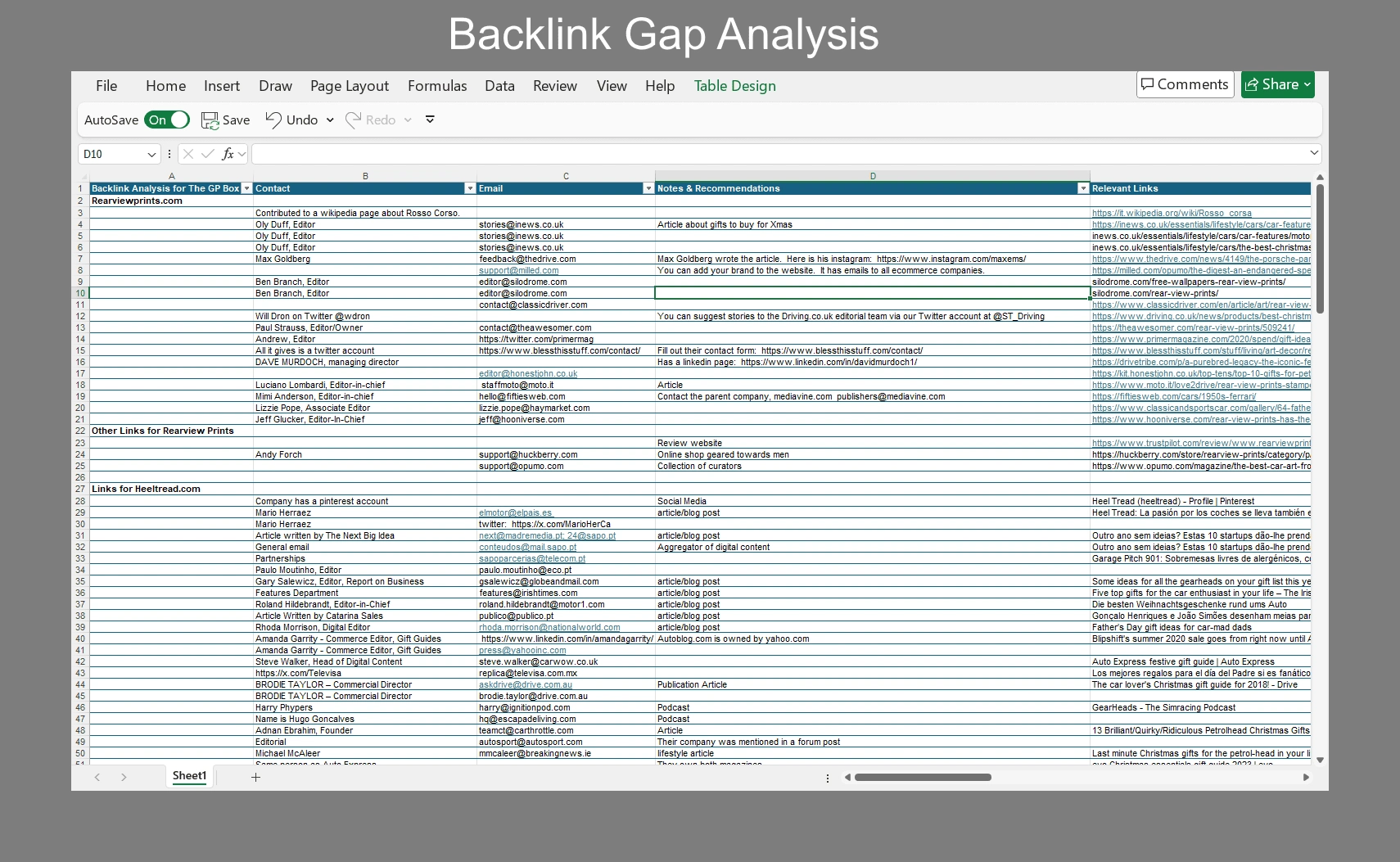Click the Redo arrow icon

[x=354, y=120]
